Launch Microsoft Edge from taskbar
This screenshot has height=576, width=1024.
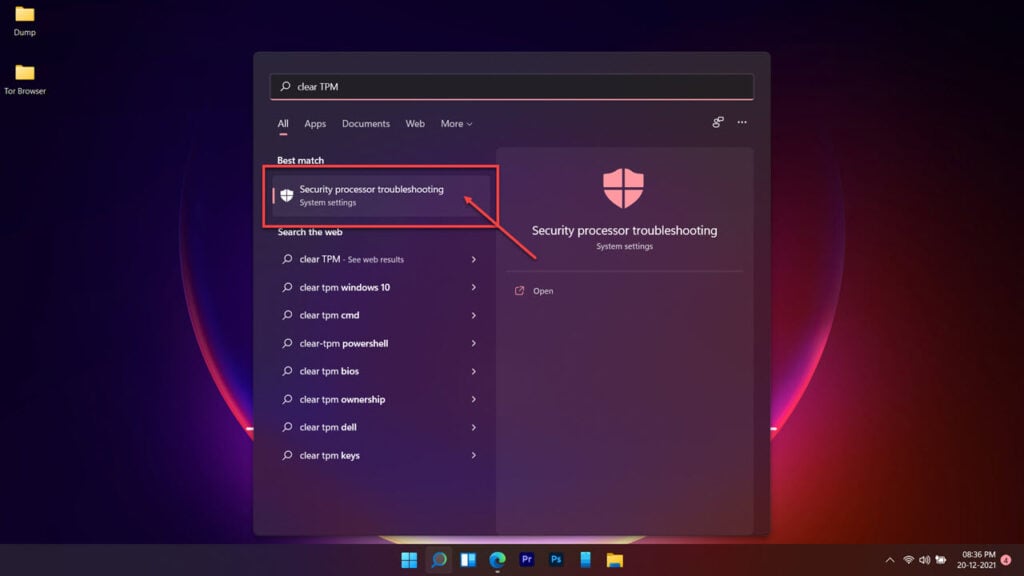pos(498,560)
